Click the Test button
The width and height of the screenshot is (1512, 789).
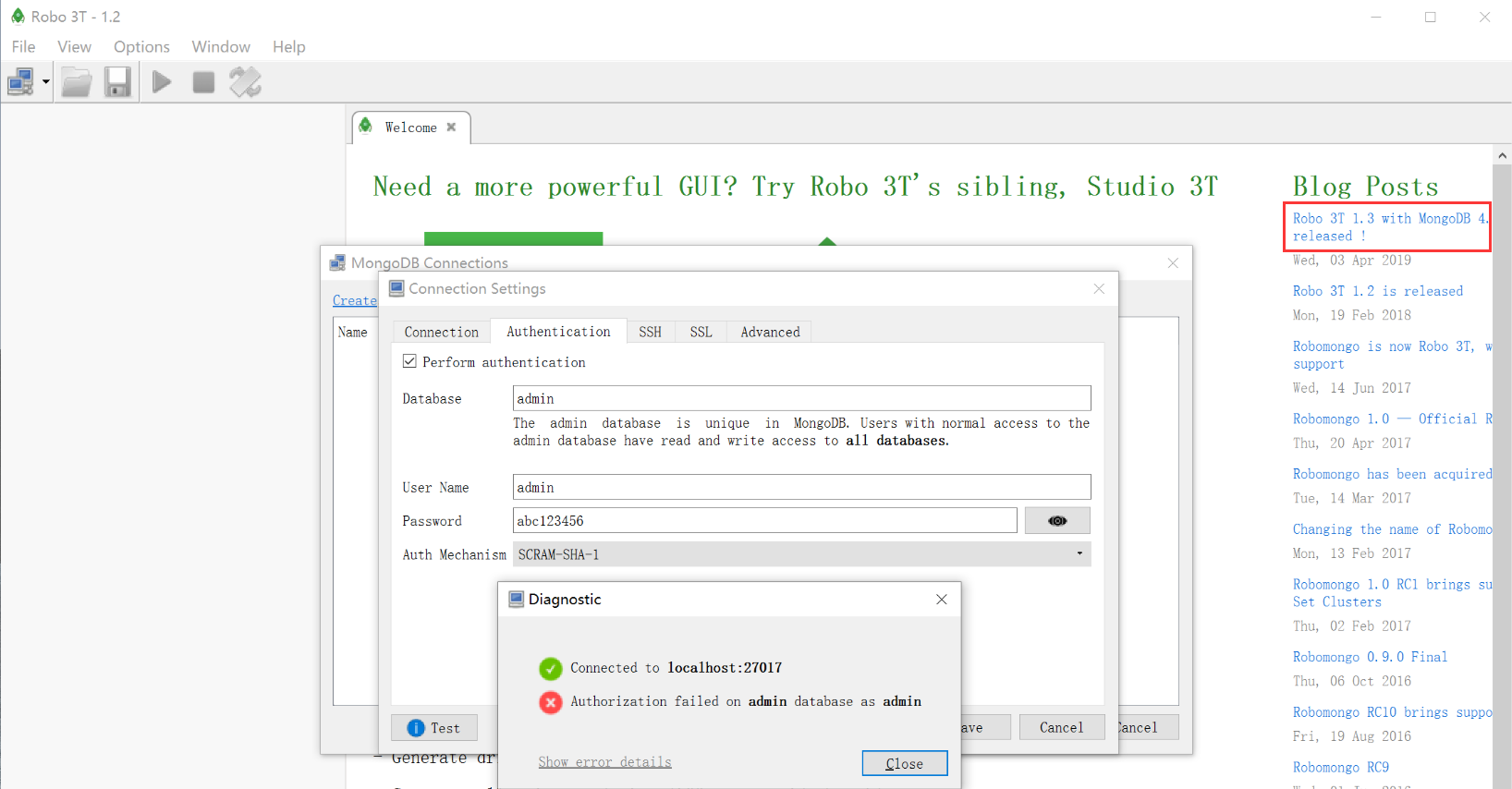tap(434, 728)
